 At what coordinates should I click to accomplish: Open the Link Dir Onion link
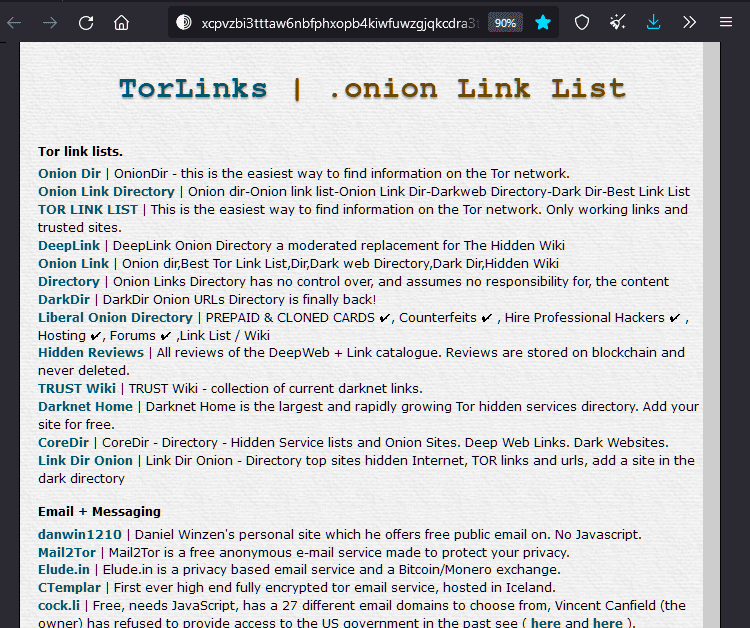85,461
